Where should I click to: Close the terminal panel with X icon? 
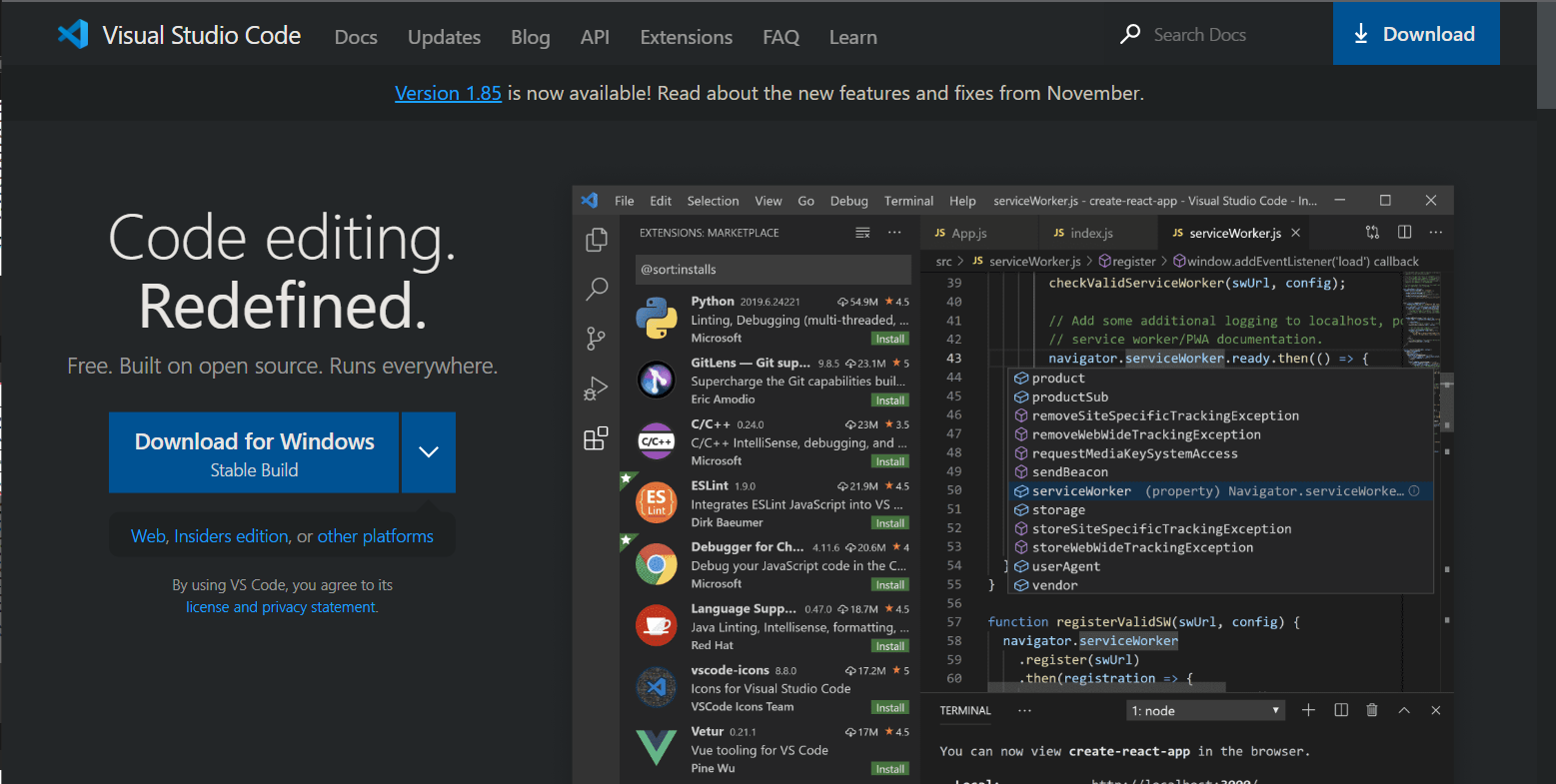[1436, 710]
